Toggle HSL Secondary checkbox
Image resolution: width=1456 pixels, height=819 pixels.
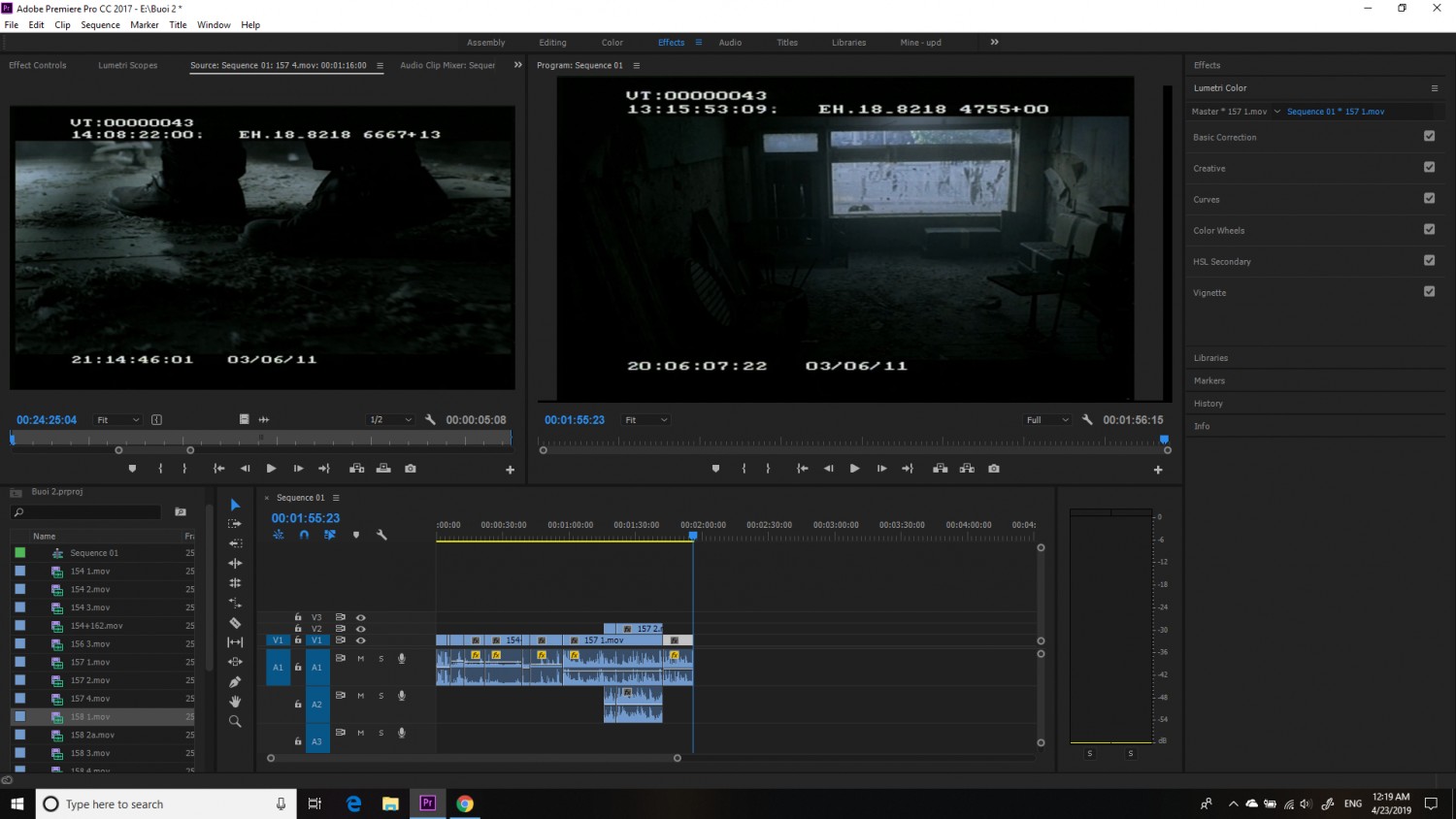pyautogui.click(x=1430, y=260)
